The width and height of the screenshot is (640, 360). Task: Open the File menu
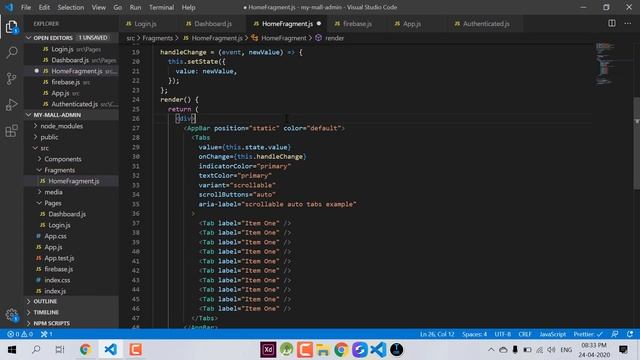(26, 7)
